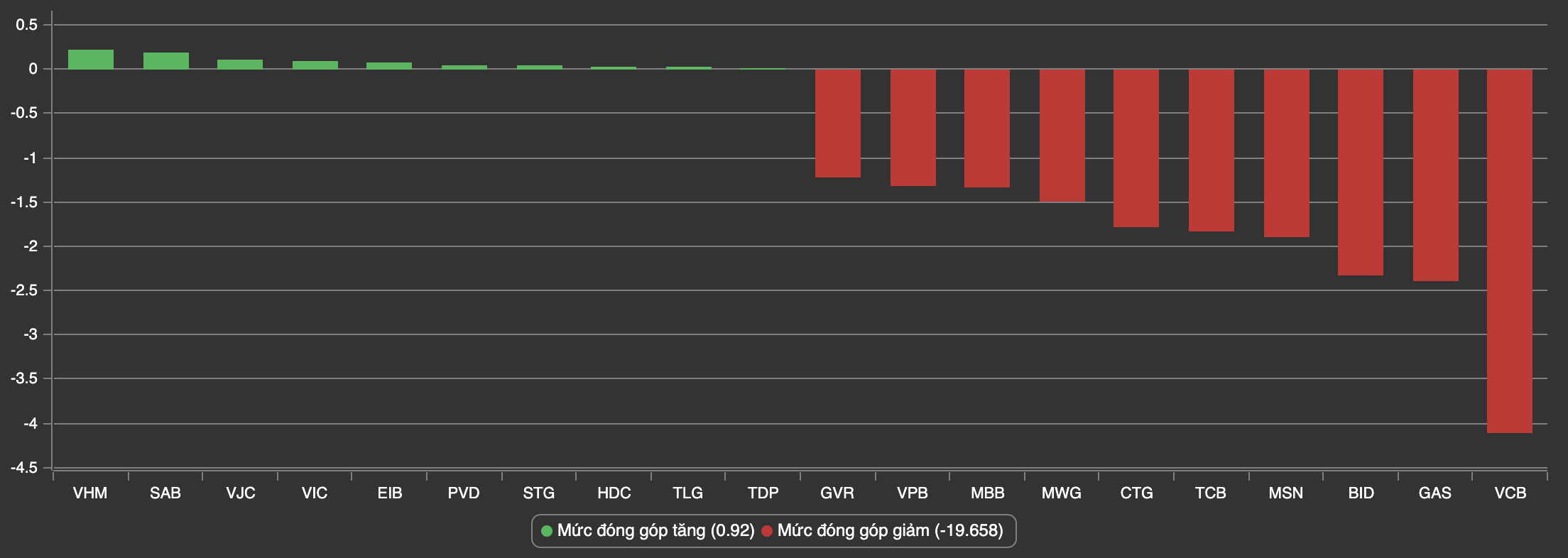This screenshot has height=558, width=1568.
Task: Click the MWG axis label
Action: coord(1062,493)
